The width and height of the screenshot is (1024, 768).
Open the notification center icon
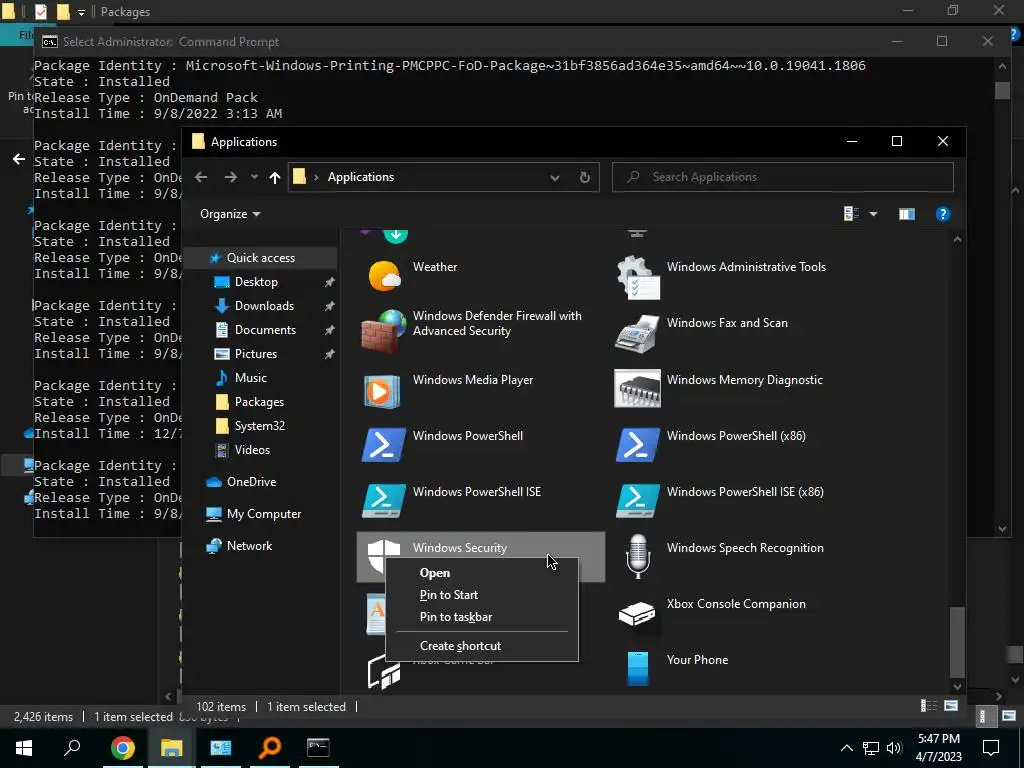coord(991,748)
